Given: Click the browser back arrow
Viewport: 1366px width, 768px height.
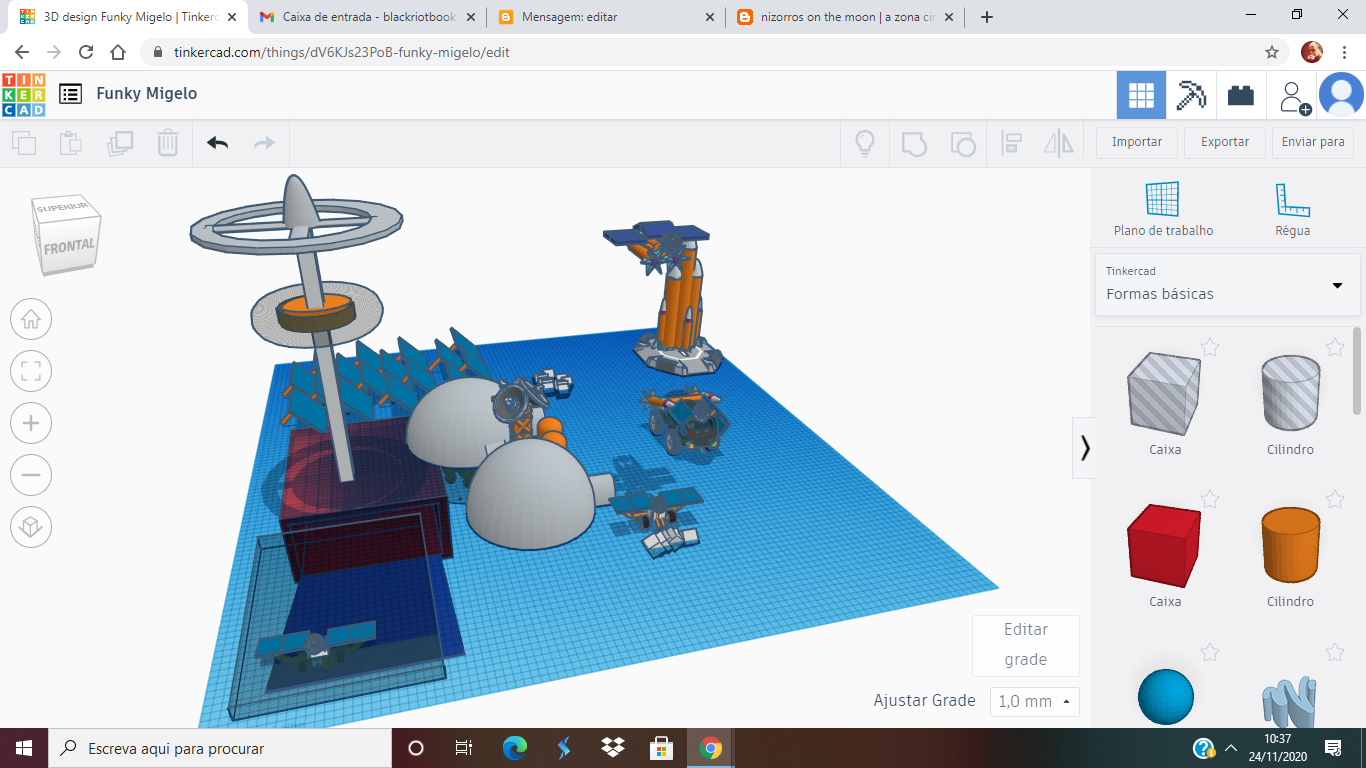Looking at the screenshot, I should tap(22, 52).
